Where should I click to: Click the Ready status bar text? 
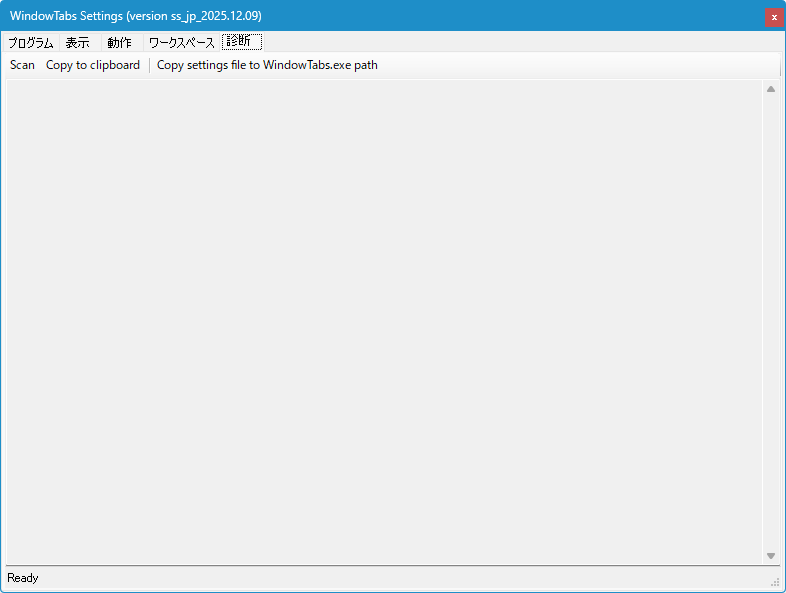23,578
